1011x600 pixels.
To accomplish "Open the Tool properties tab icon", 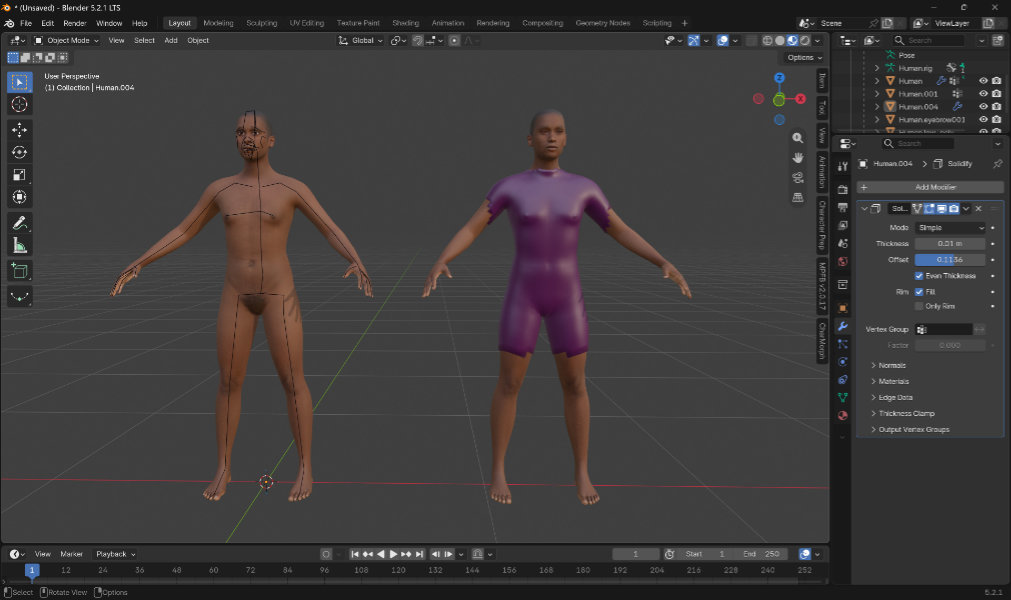I will 843,166.
